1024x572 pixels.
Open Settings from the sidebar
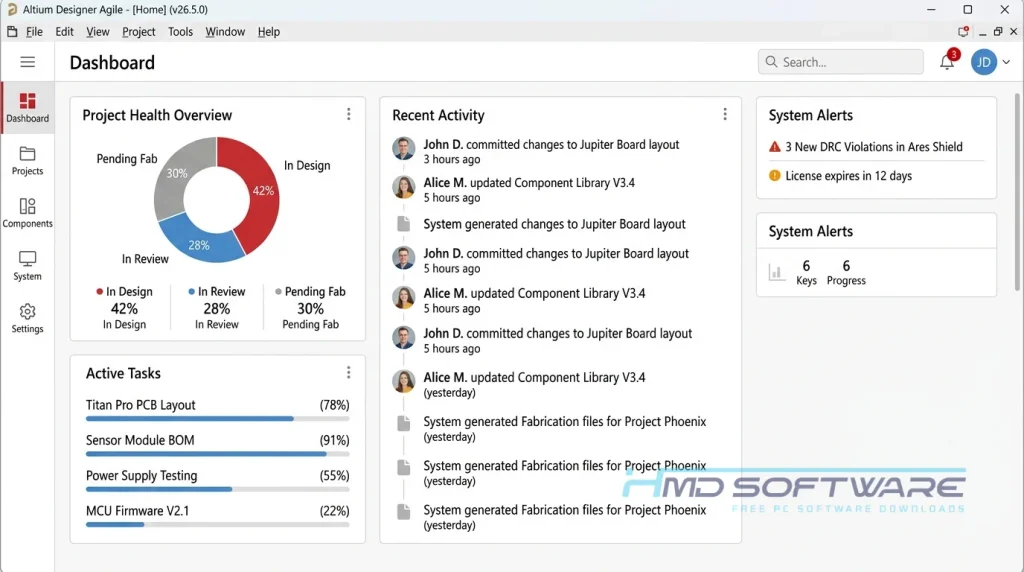(27, 319)
